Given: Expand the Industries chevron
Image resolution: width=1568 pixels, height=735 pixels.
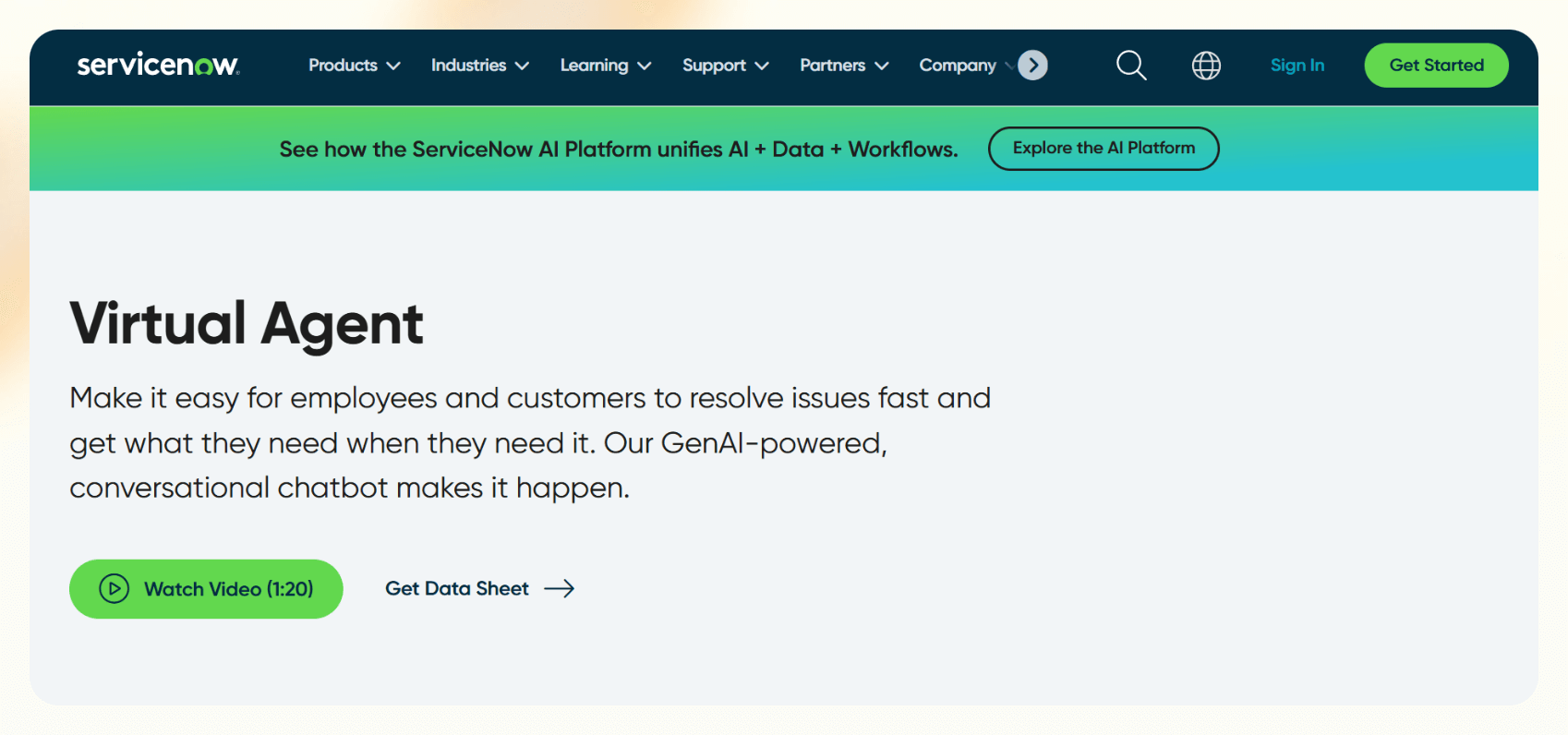Looking at the screenshot, I should (x=522, y=66).
